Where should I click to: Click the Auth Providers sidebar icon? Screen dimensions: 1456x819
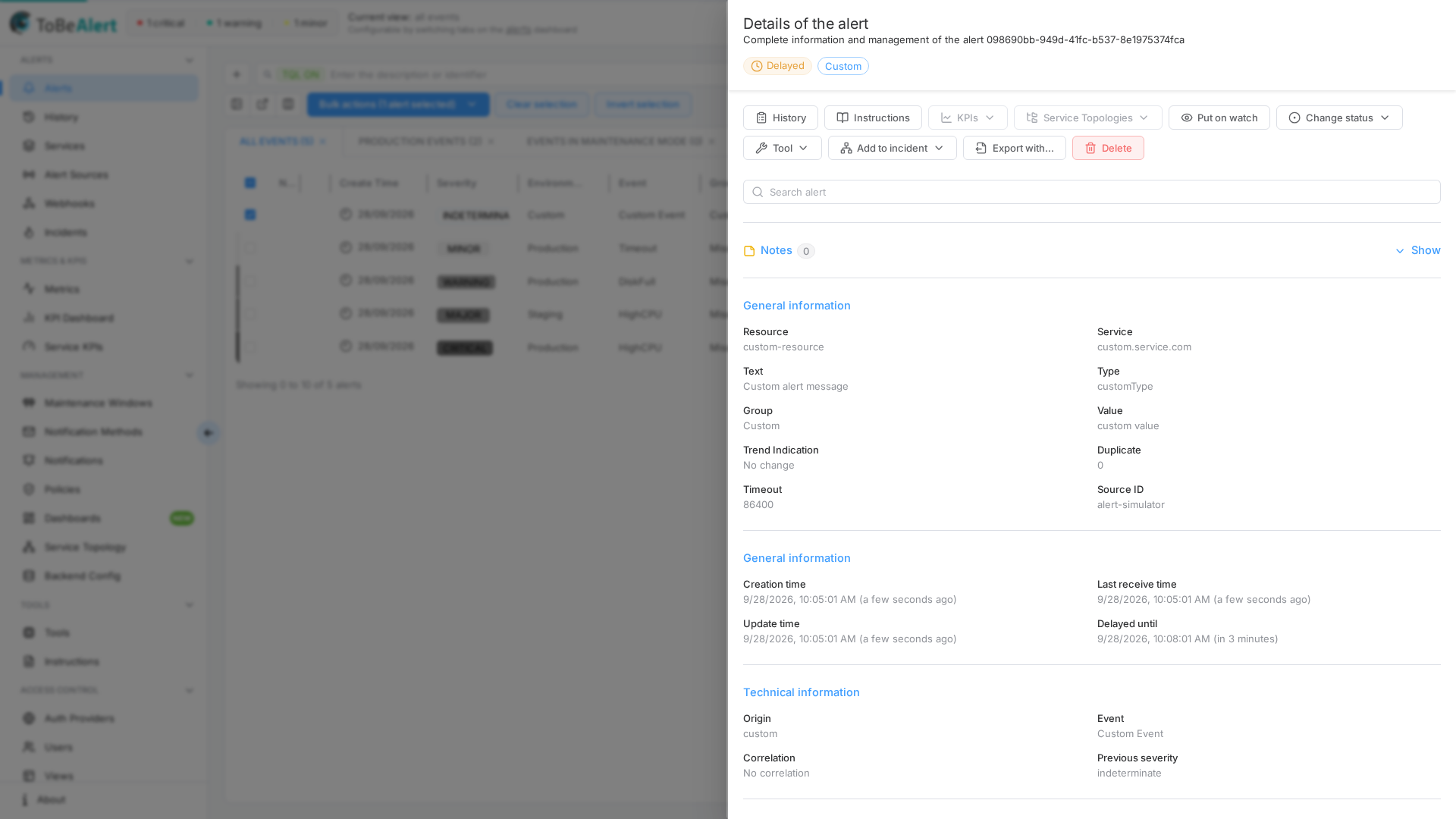tap(29, 718)
